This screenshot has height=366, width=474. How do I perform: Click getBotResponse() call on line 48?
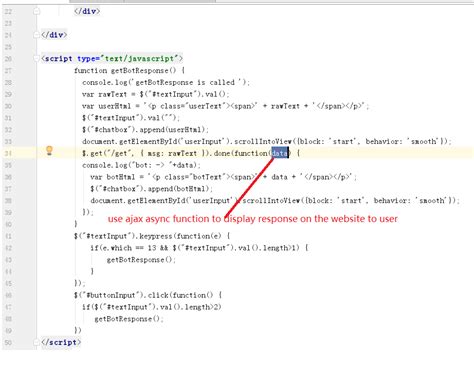click(x=129, y=319)
